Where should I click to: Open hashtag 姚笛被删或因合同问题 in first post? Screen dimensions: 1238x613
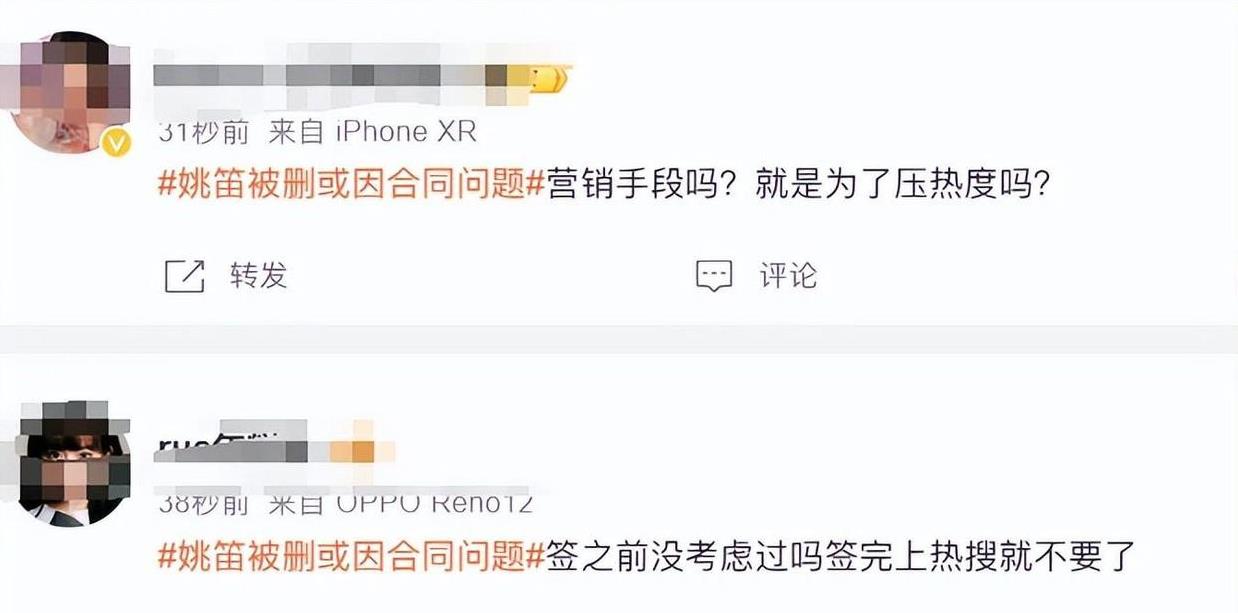(351, 186)
